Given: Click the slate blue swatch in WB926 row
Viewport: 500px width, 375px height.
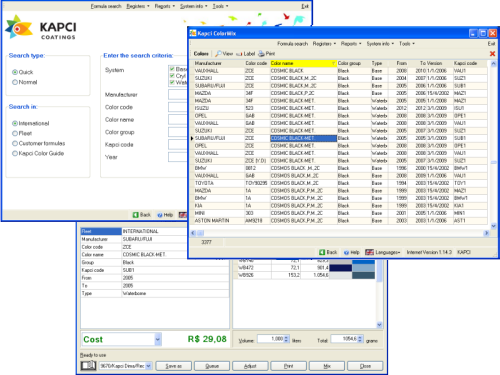Looking at the screenshot, I should click(363, 275).
